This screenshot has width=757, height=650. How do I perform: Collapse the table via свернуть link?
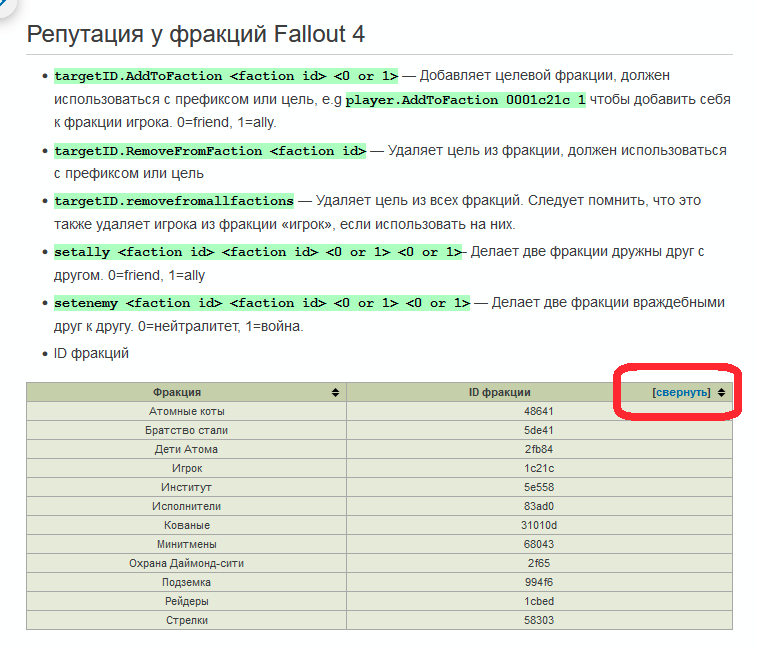pyautogui.click(x=681, y=393)
